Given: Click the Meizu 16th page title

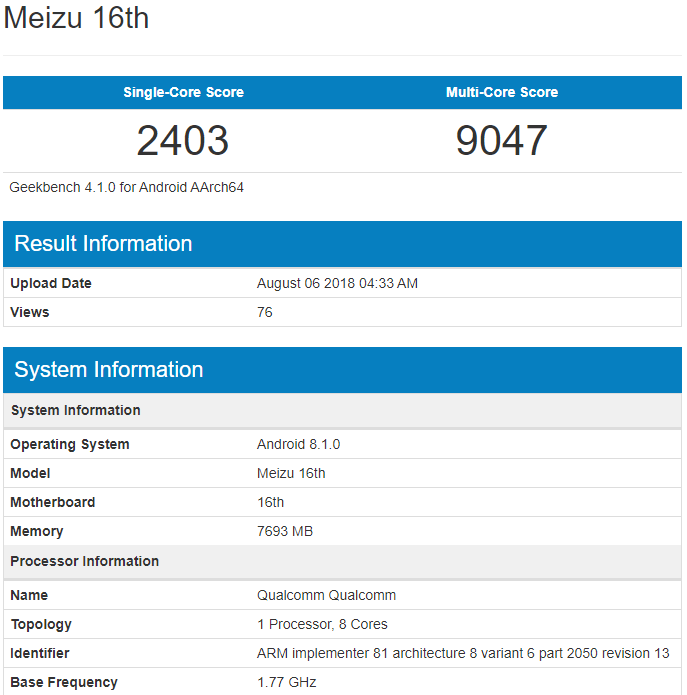Looking at the screenshot, I should (76, 19).
